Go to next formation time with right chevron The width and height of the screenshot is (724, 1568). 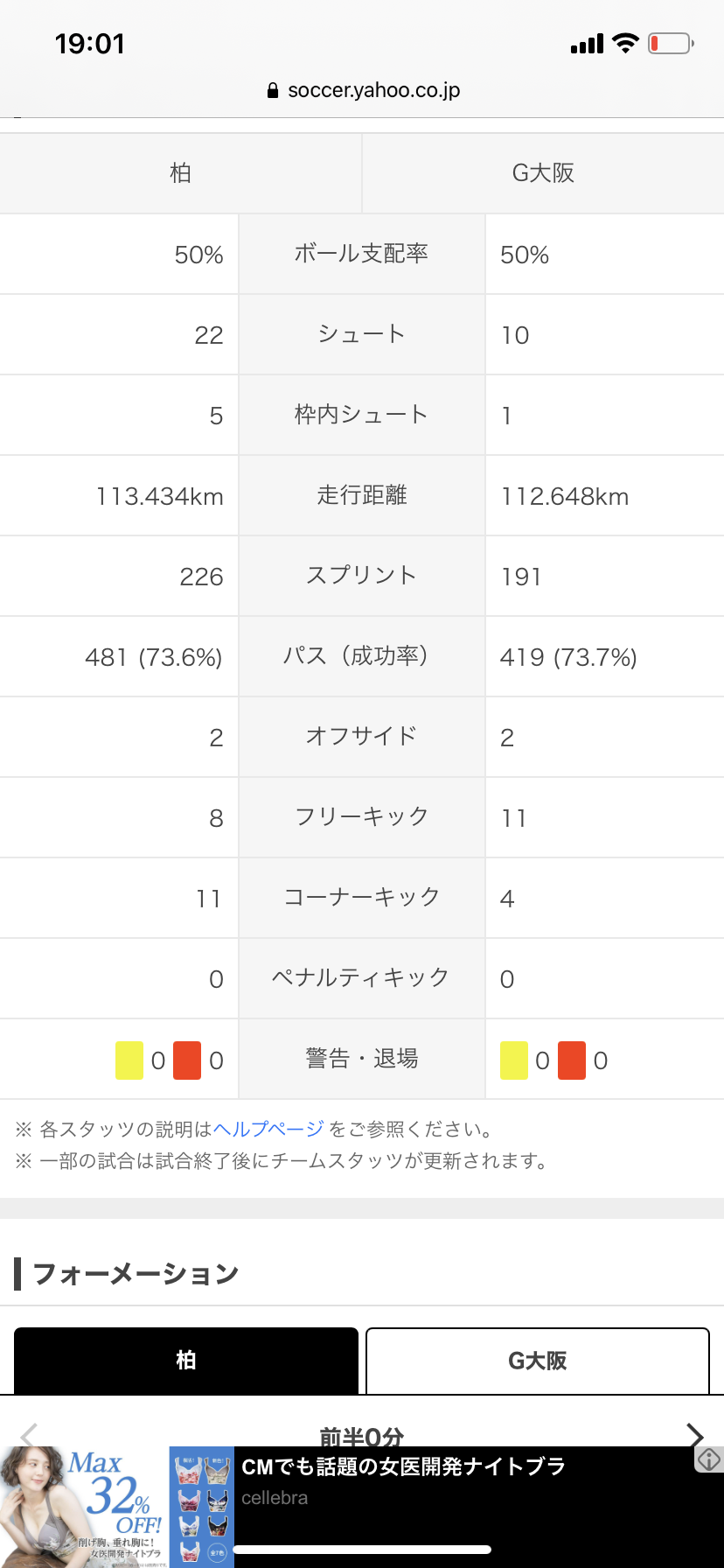(x=695, y=1435)
